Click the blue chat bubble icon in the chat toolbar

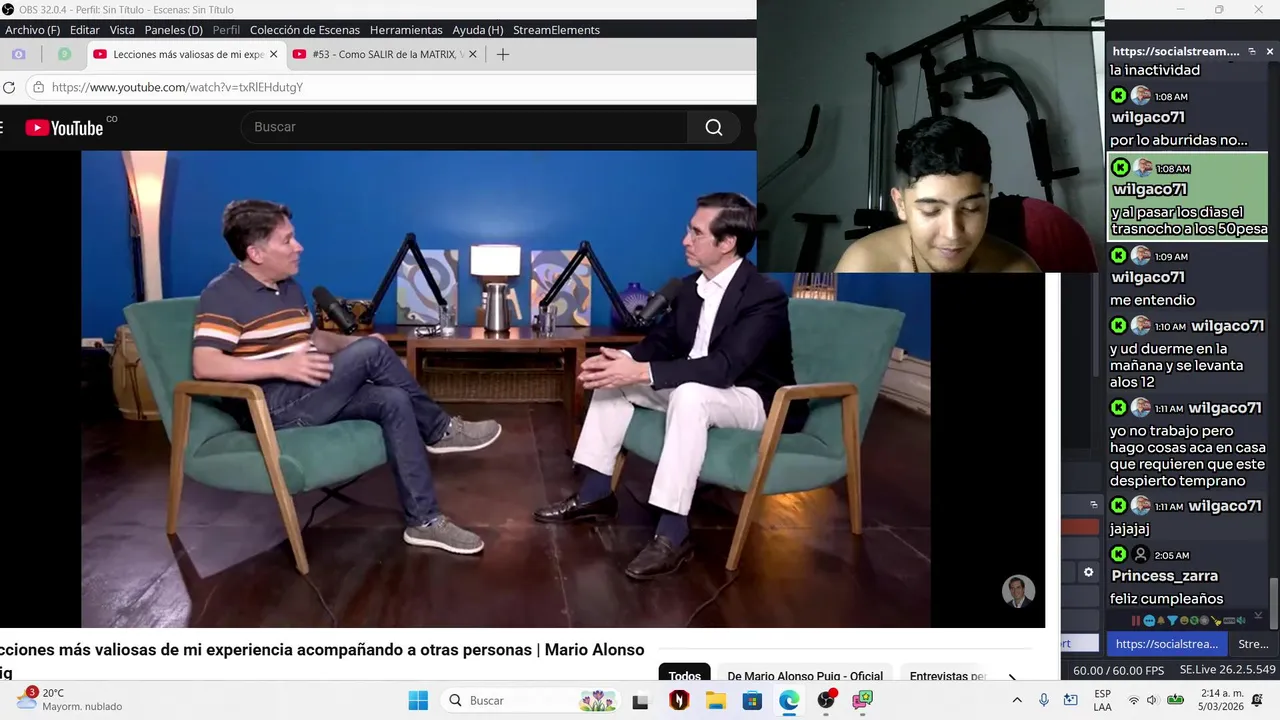coord(1149,621)
